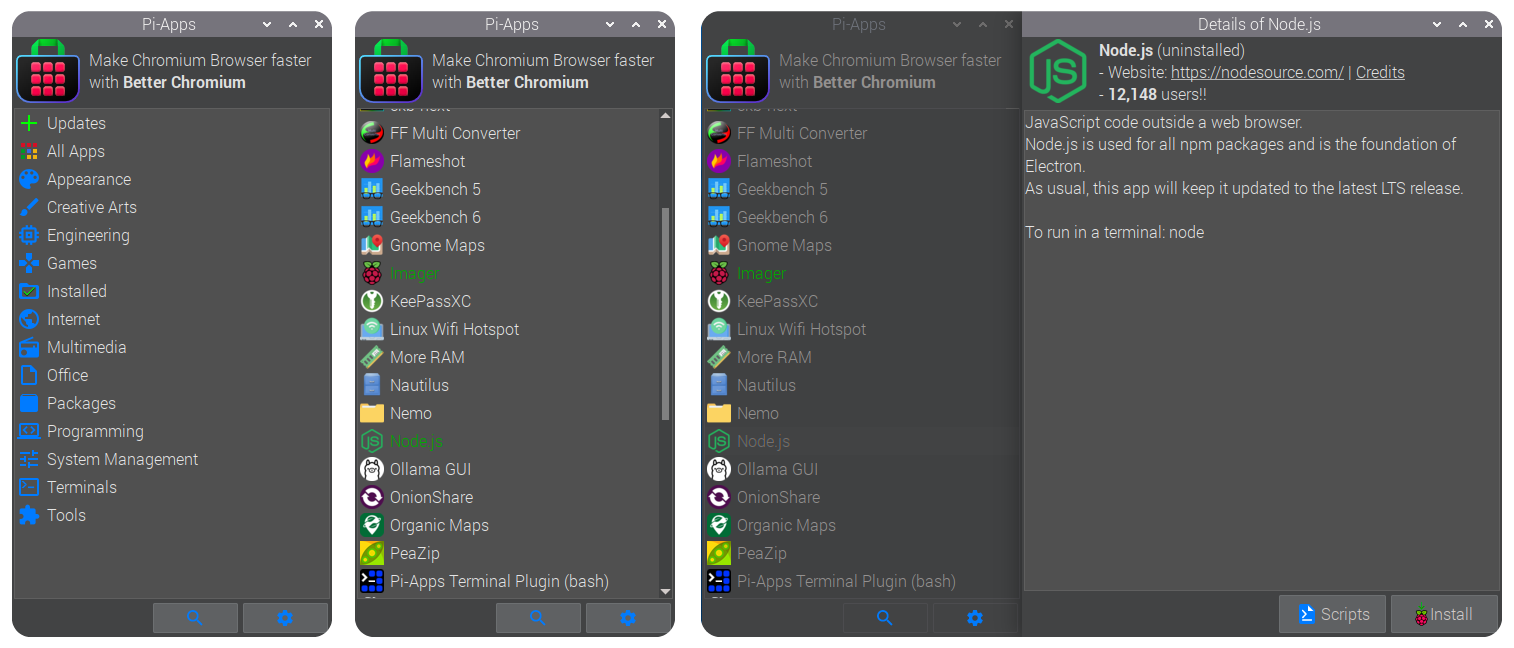
Task: Open settings gear below the bright app list
Action: coord(628,618)
